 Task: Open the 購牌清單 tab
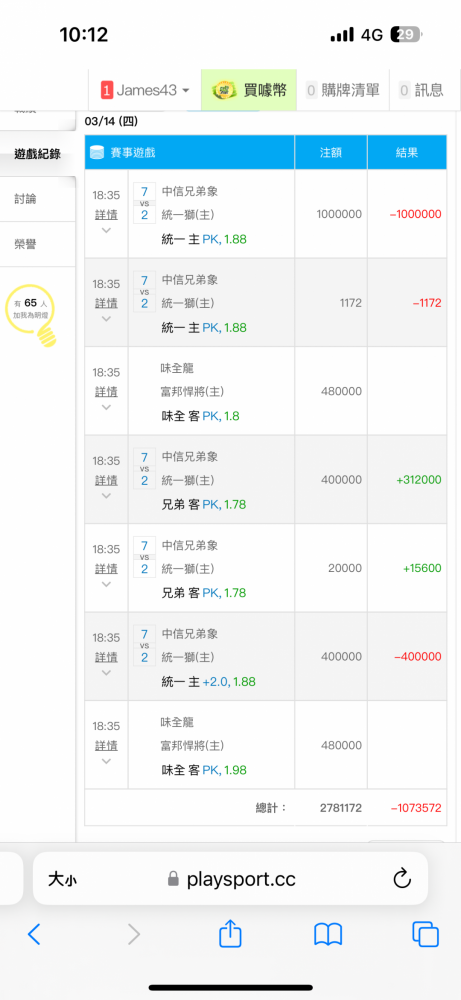pyautogui.click(x=343, y=91)
